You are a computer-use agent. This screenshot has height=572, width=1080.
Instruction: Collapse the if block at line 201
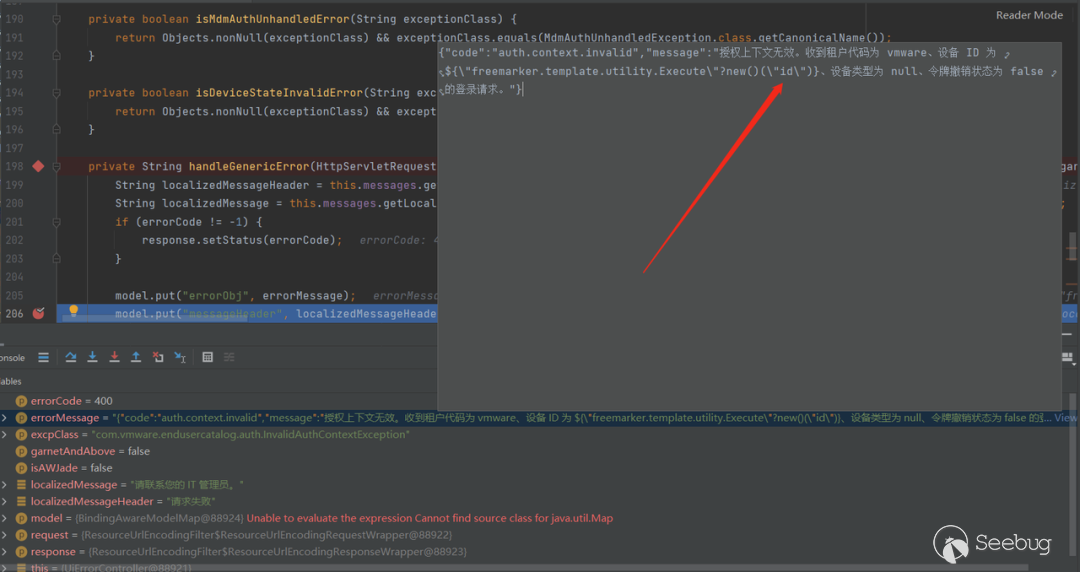coord(56,222)
